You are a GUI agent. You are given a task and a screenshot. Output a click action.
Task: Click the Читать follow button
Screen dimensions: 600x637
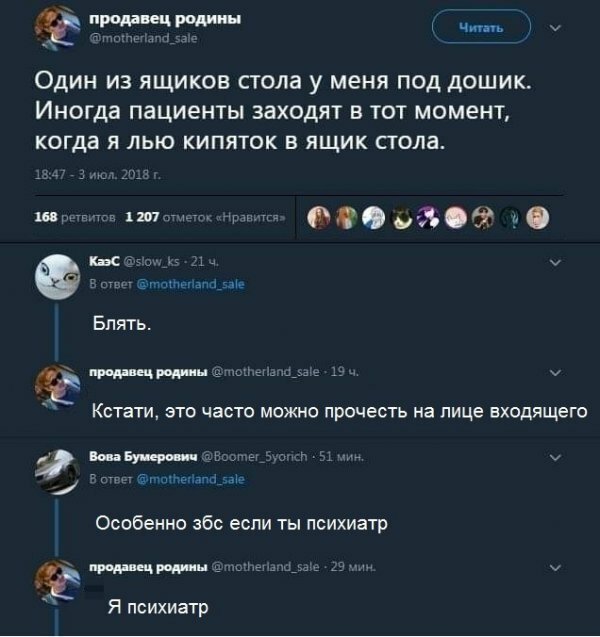(x=481, y=27)
